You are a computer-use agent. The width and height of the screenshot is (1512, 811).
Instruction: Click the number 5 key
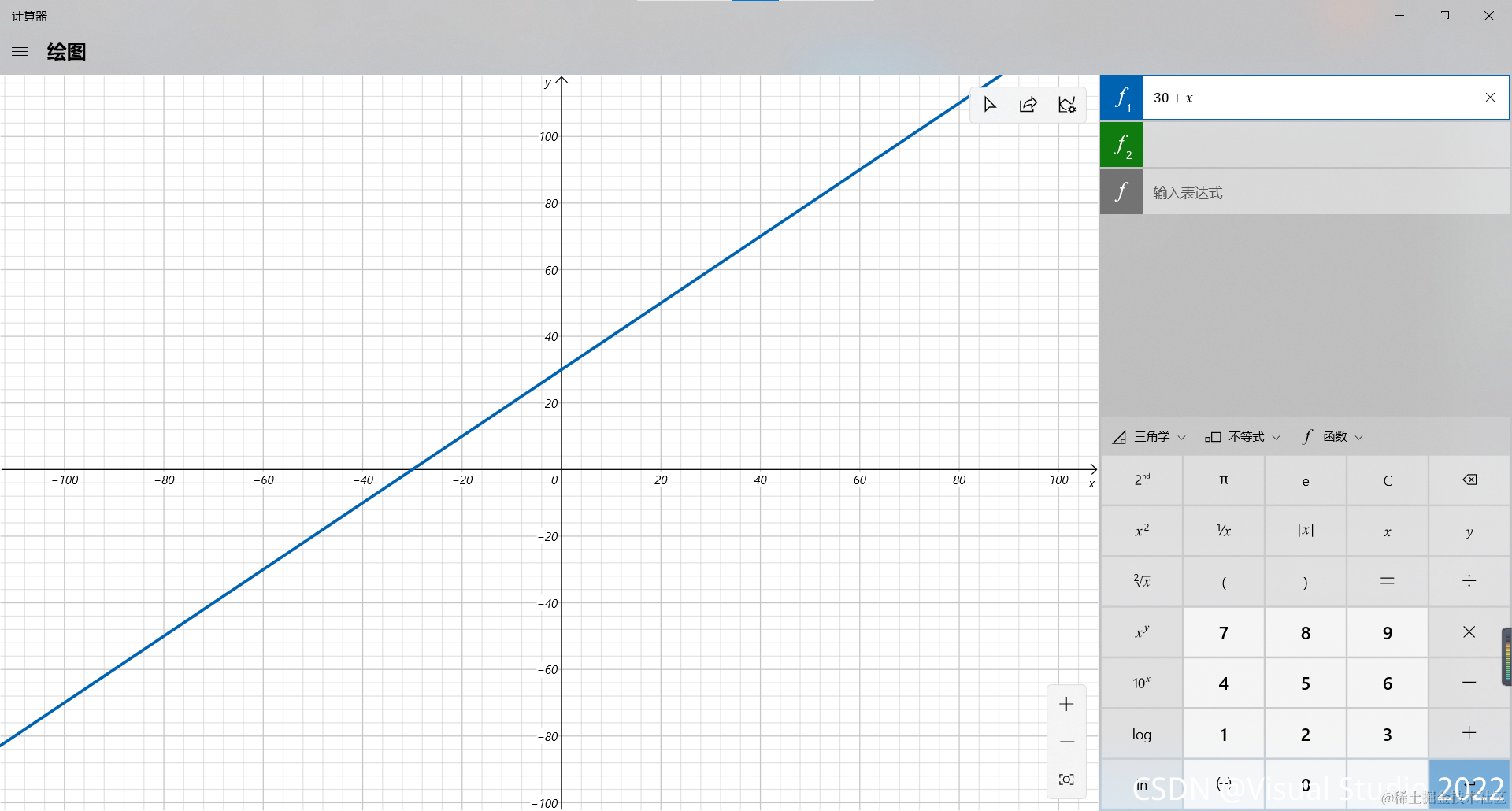pos(1306,683)
